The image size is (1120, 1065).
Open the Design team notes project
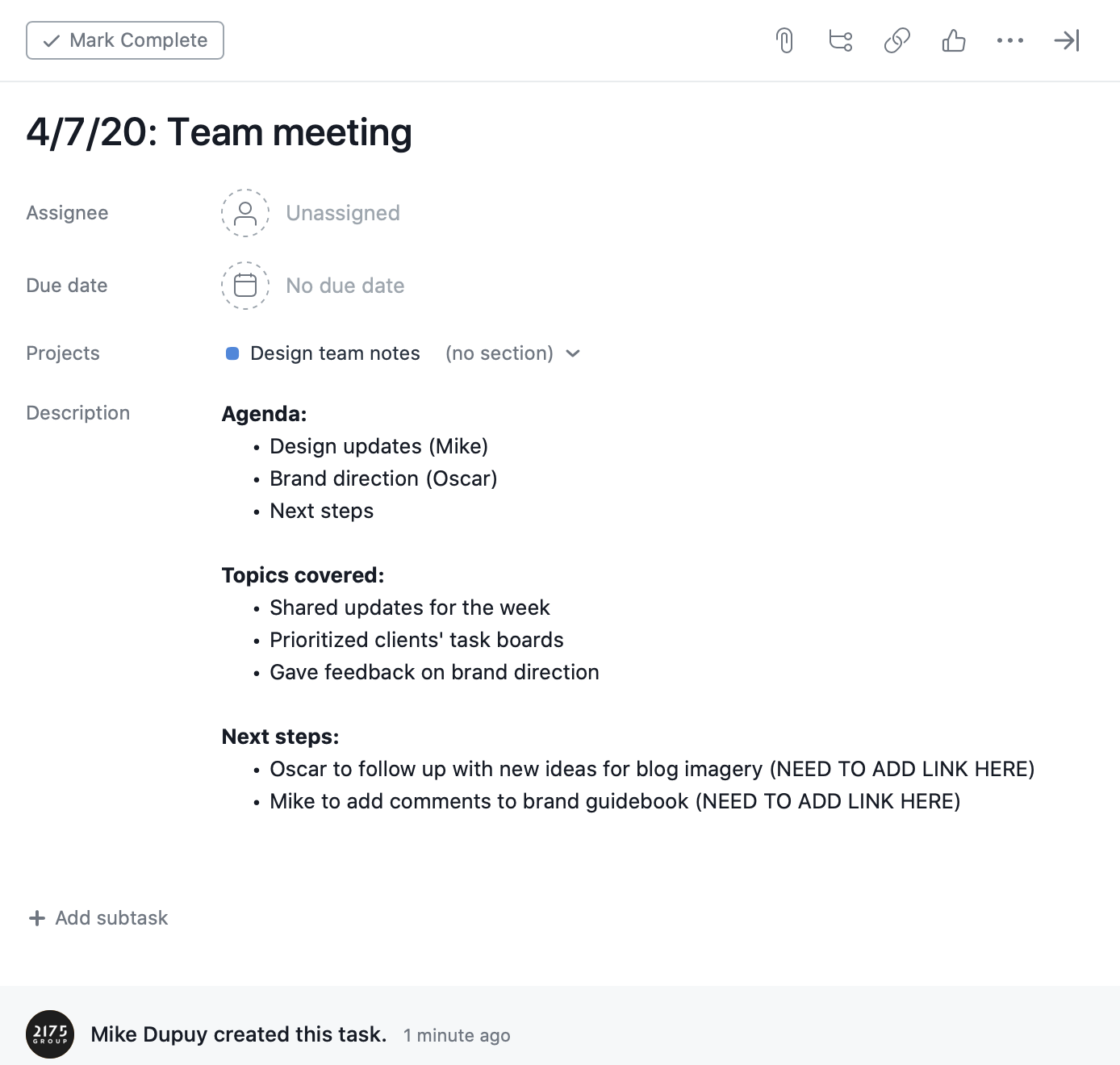[334, 353]
